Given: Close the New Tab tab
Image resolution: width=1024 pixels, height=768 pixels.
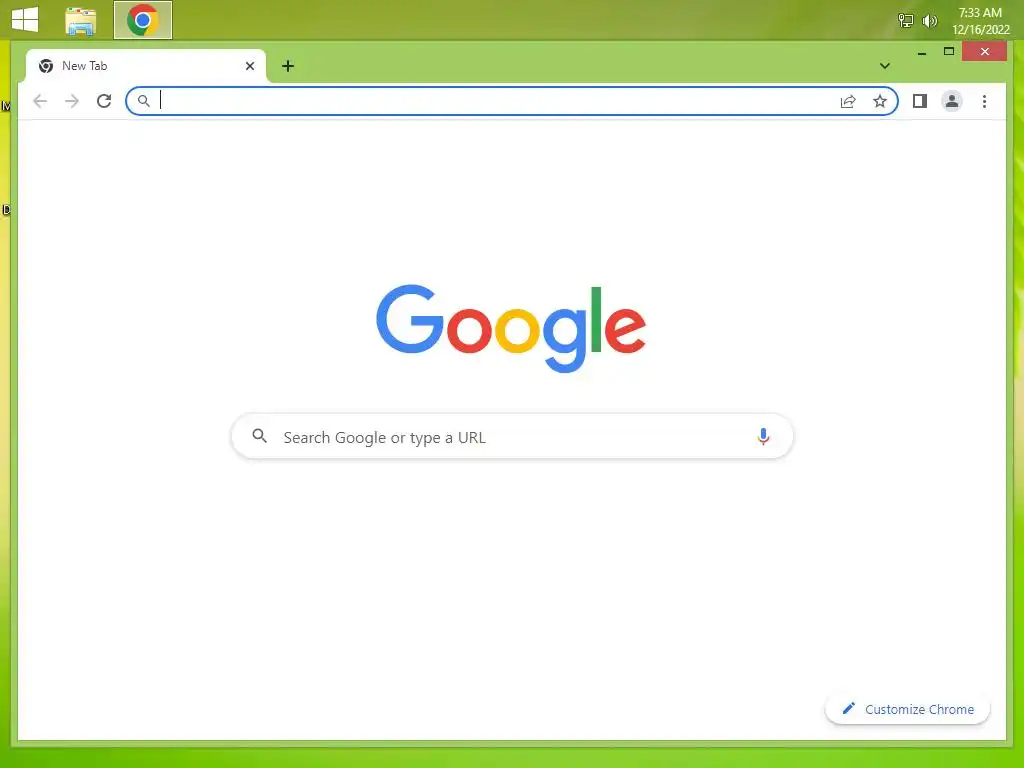Looking at the screenshot, I should (249, 66).
